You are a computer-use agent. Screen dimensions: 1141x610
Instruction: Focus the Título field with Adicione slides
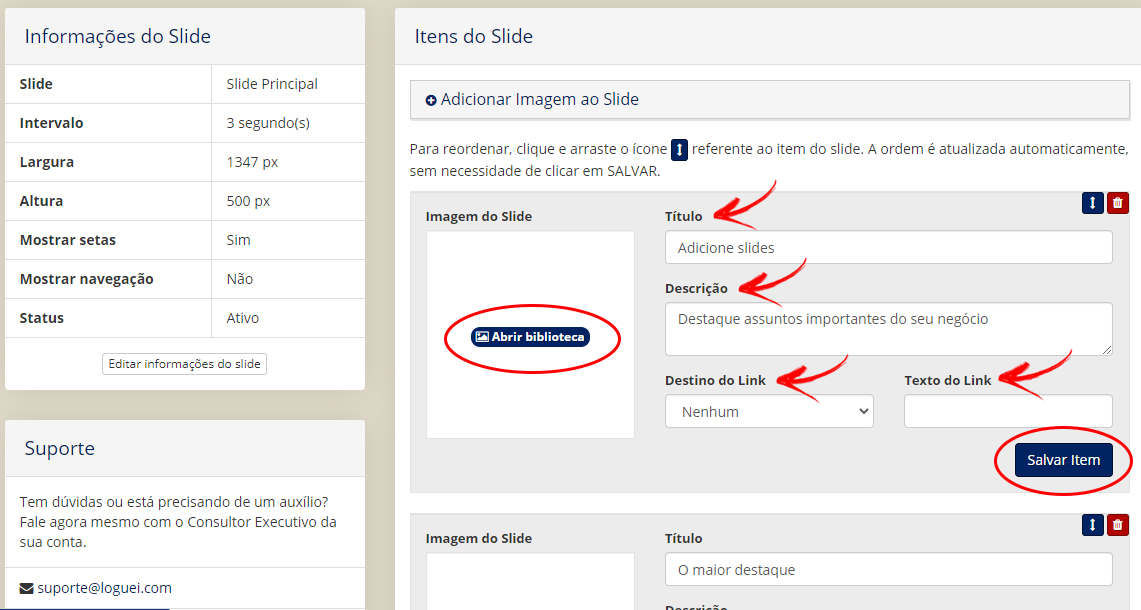888,247
